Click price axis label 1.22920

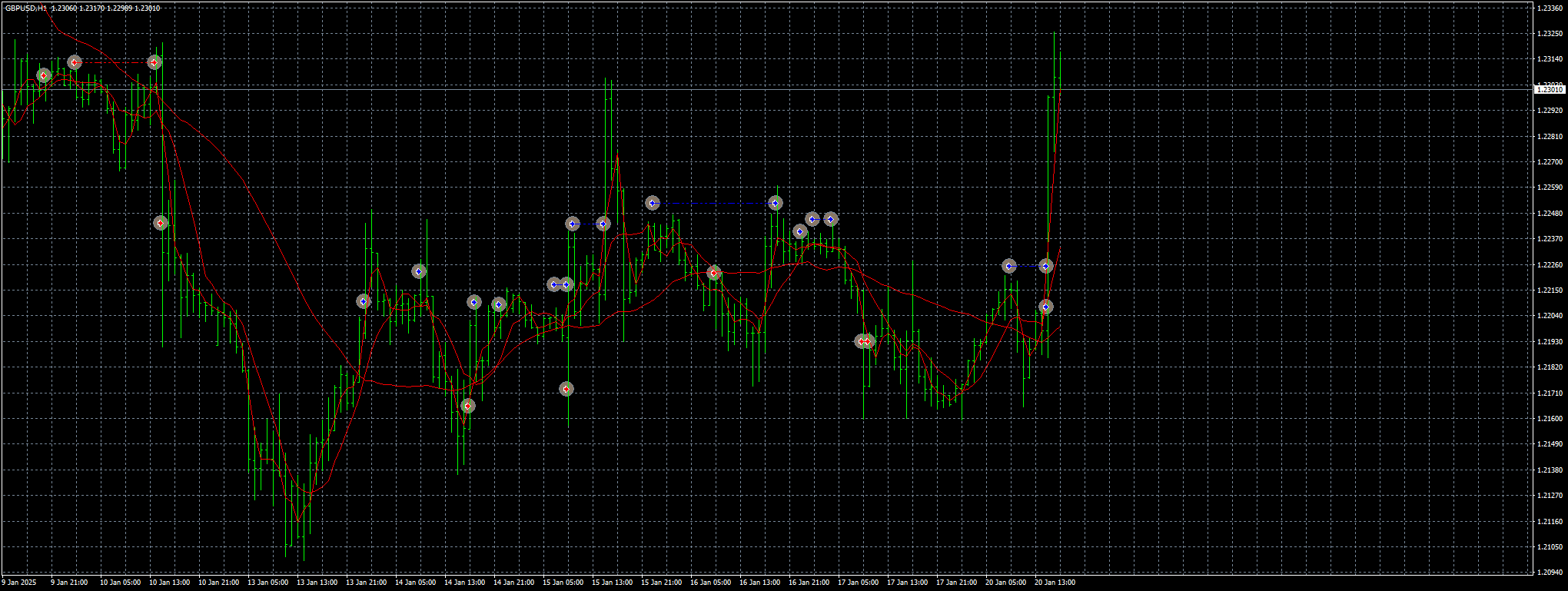point(1549,111)
